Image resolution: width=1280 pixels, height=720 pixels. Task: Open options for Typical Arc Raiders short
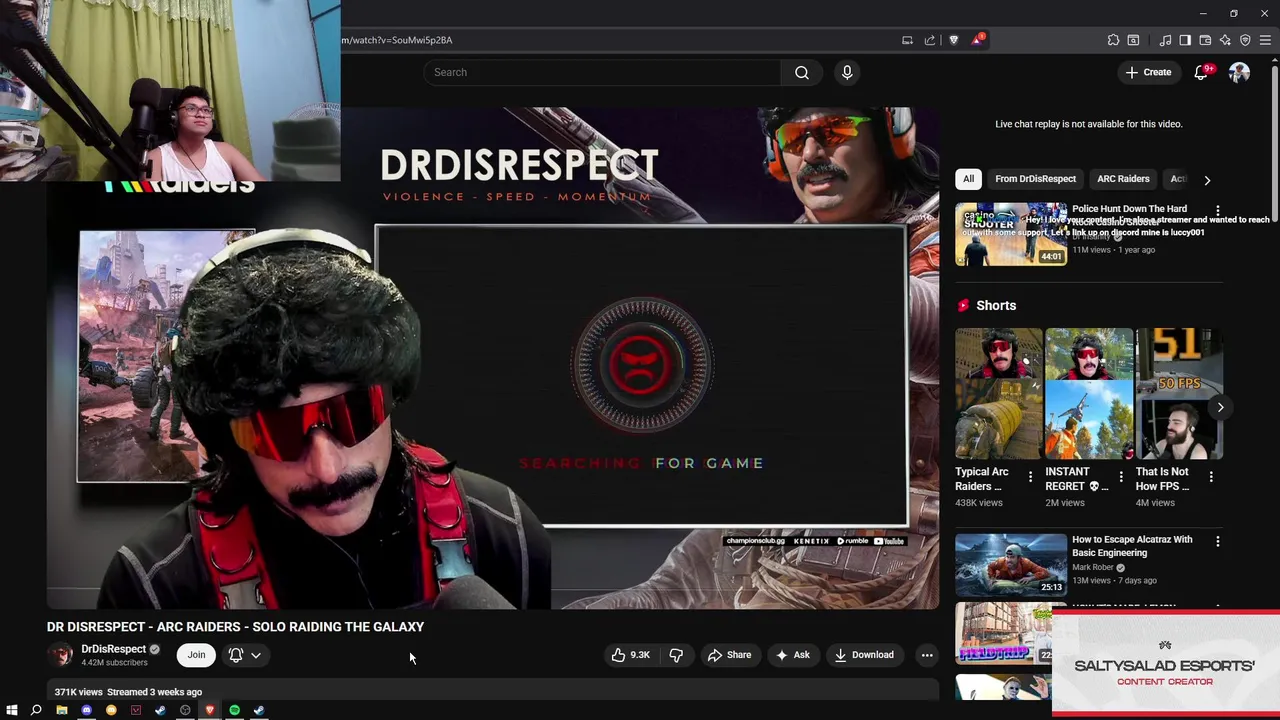(1030, 478)
